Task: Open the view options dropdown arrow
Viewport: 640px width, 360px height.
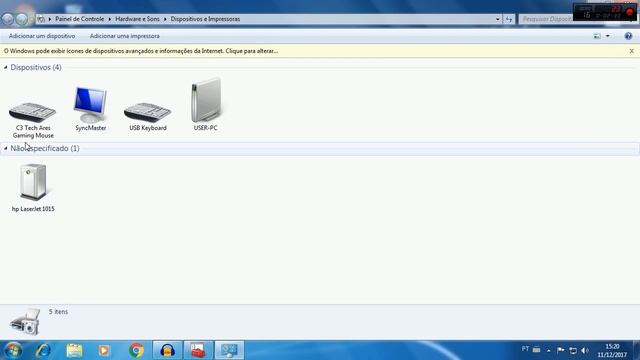Action: (x=608, y=36)
